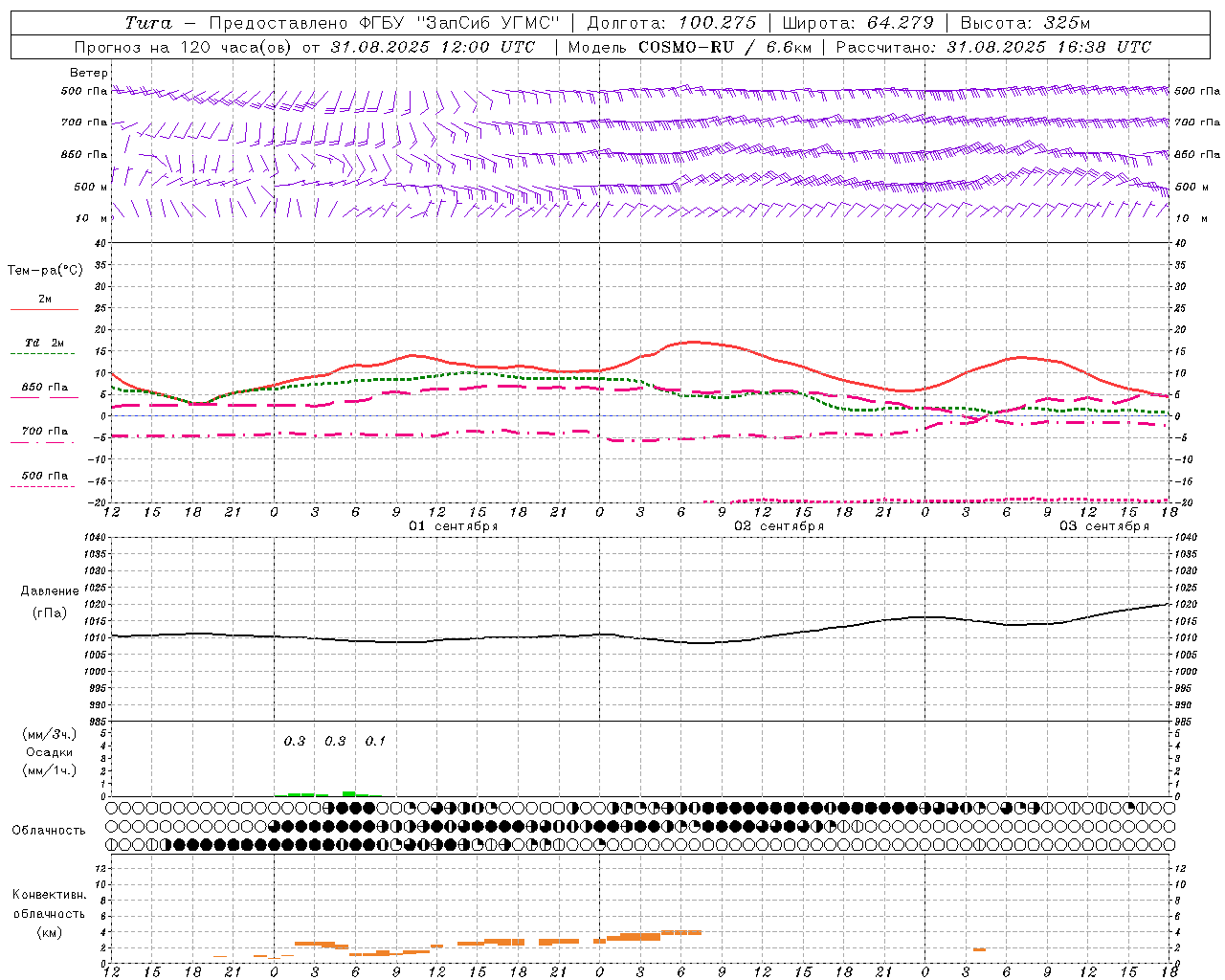Click the '(гПа)' pressure unit label
1225x980 pixels.
point(50,612)
